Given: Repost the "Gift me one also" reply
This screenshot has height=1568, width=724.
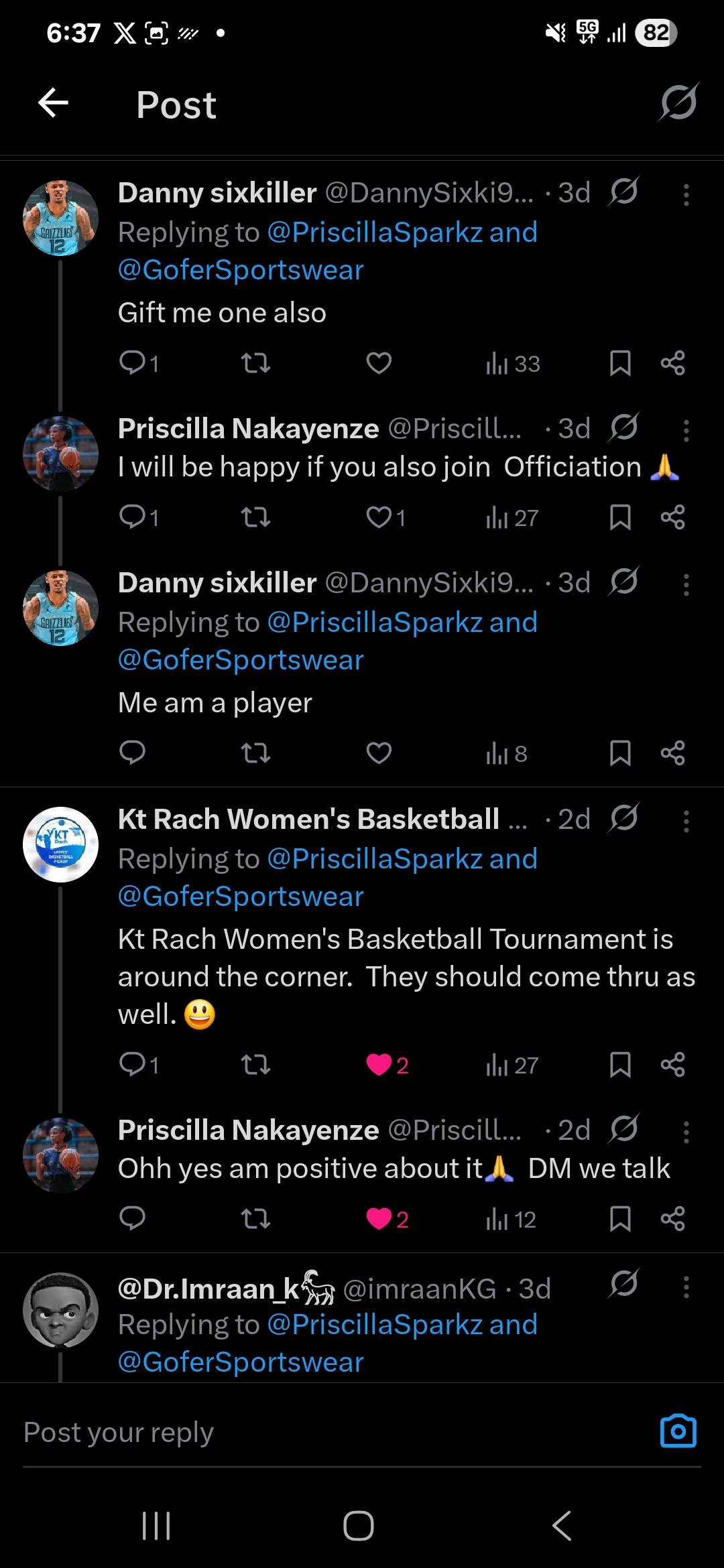Looking at the screenshot, I should coord(255,363).
